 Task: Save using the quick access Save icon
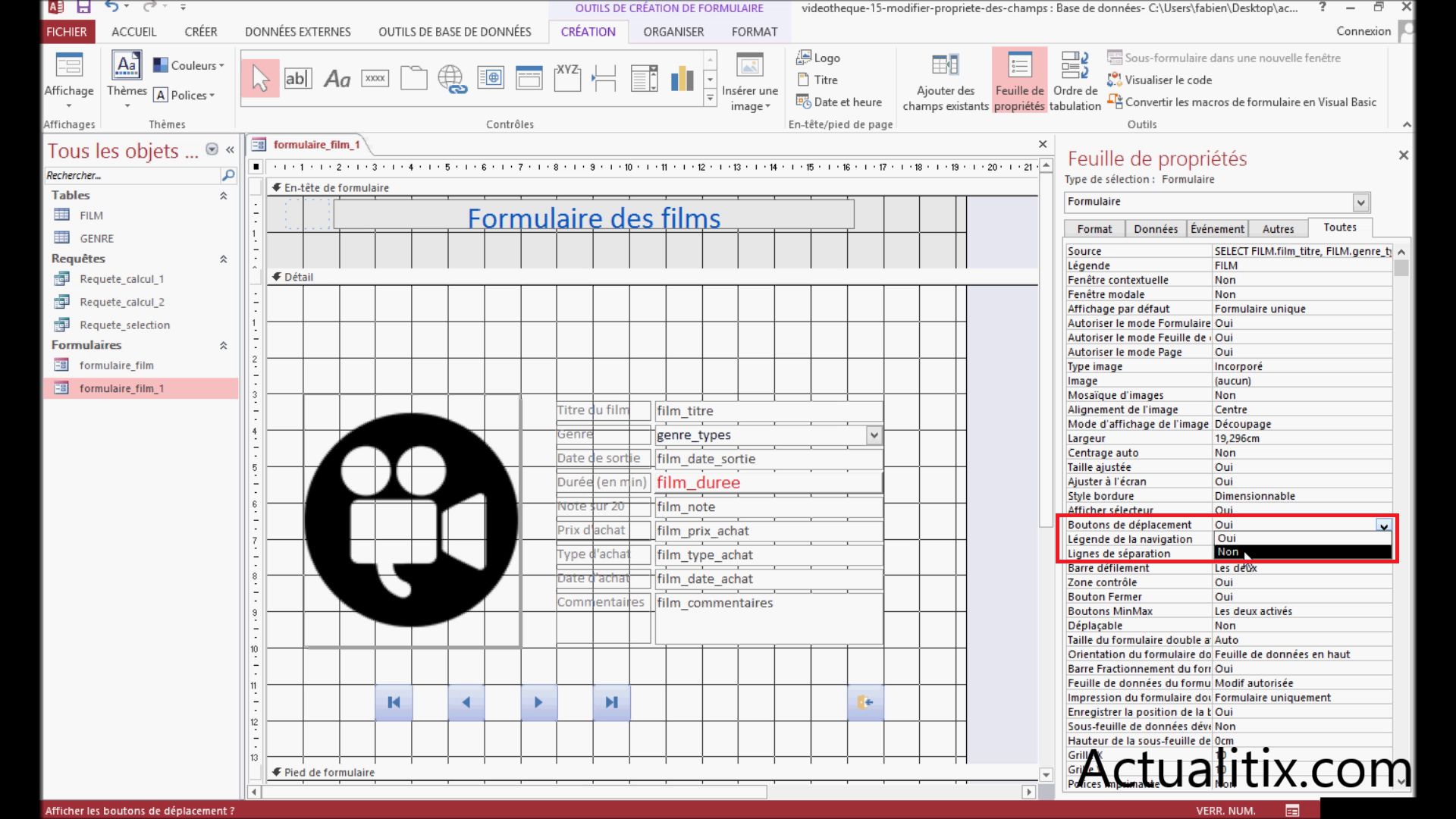click(x=83, y=8)
